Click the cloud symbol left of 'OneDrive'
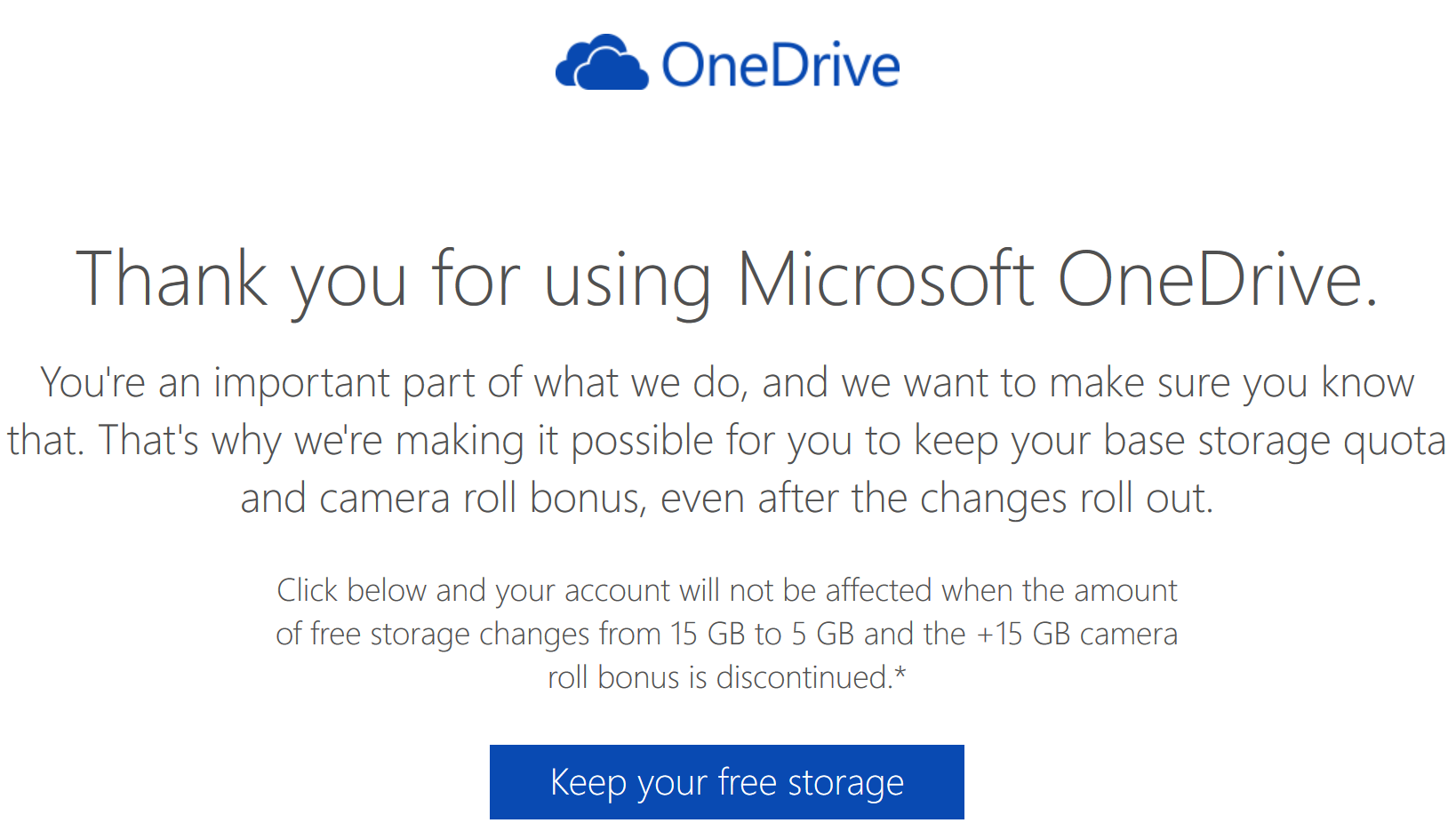Screen dimensions: 1456x839 click(x=604, y=62)
